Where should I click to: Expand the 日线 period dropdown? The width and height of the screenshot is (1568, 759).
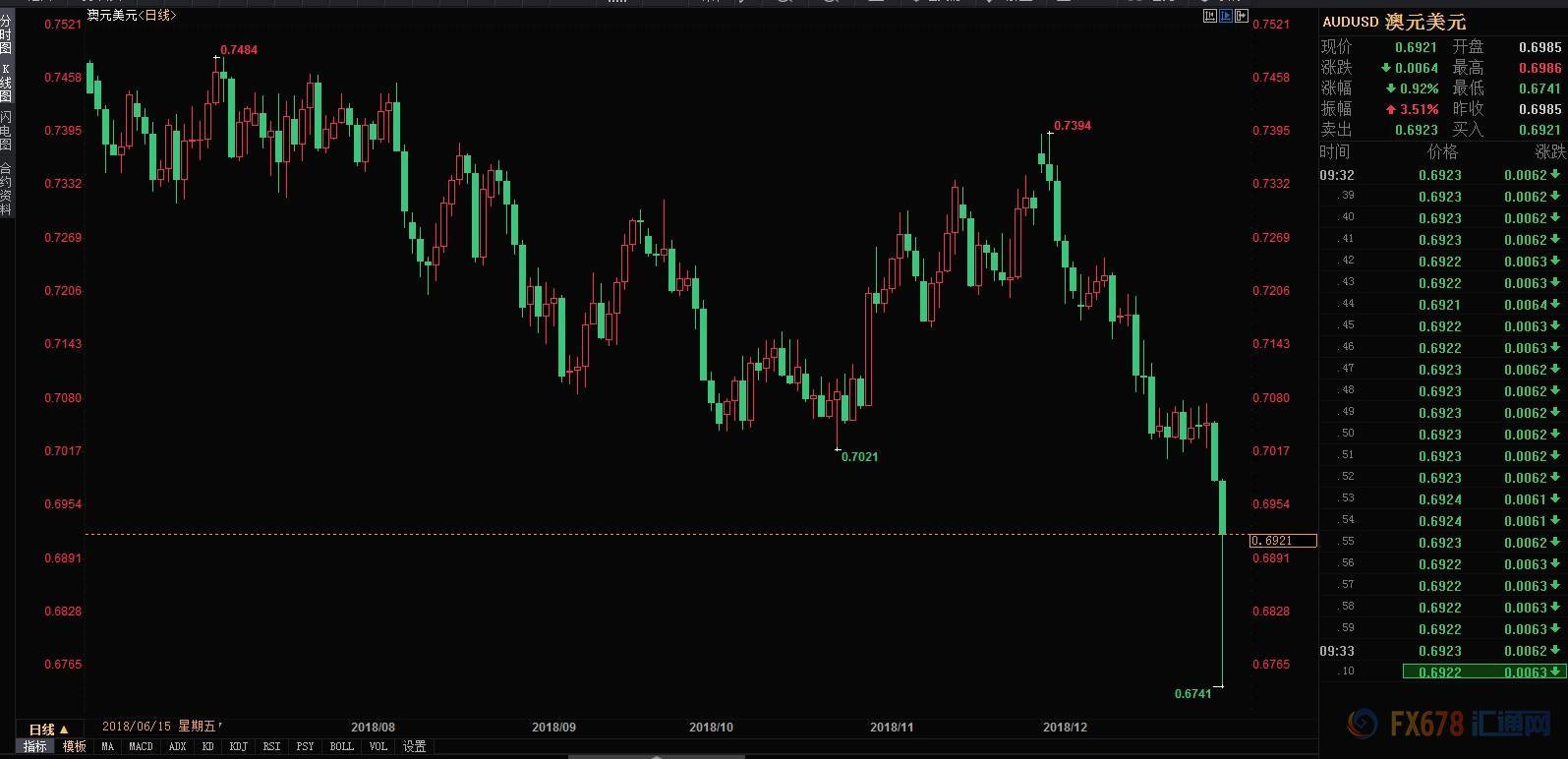click(x=48, y=729)
